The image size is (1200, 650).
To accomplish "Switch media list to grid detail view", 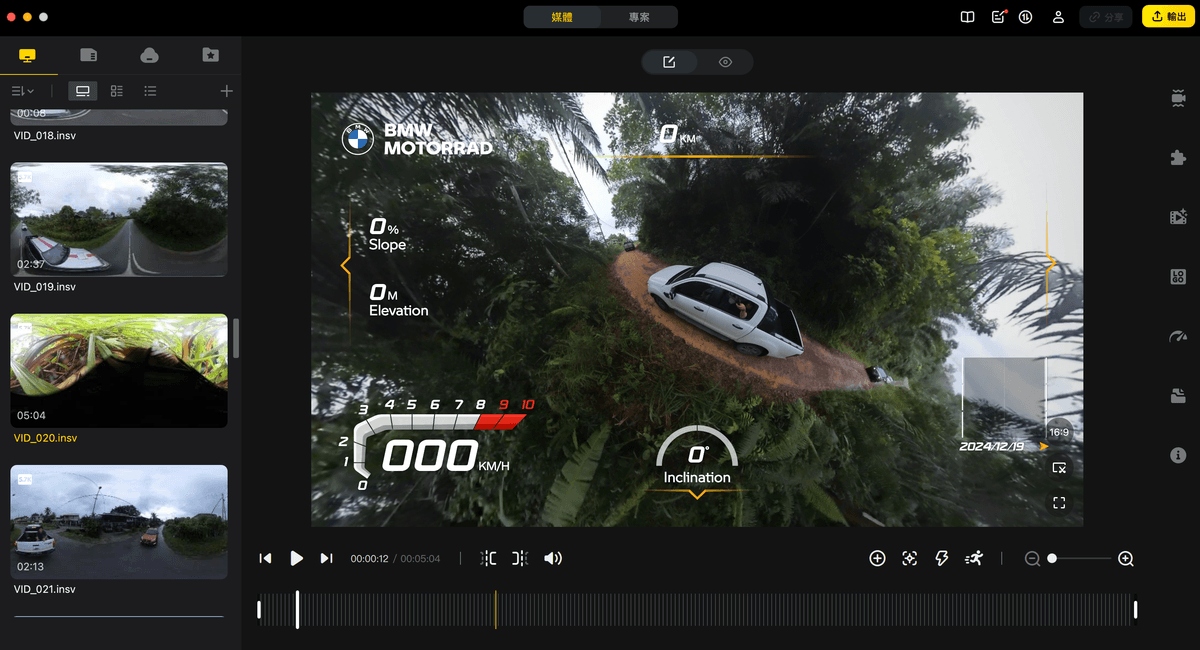I will pos(117,91).
